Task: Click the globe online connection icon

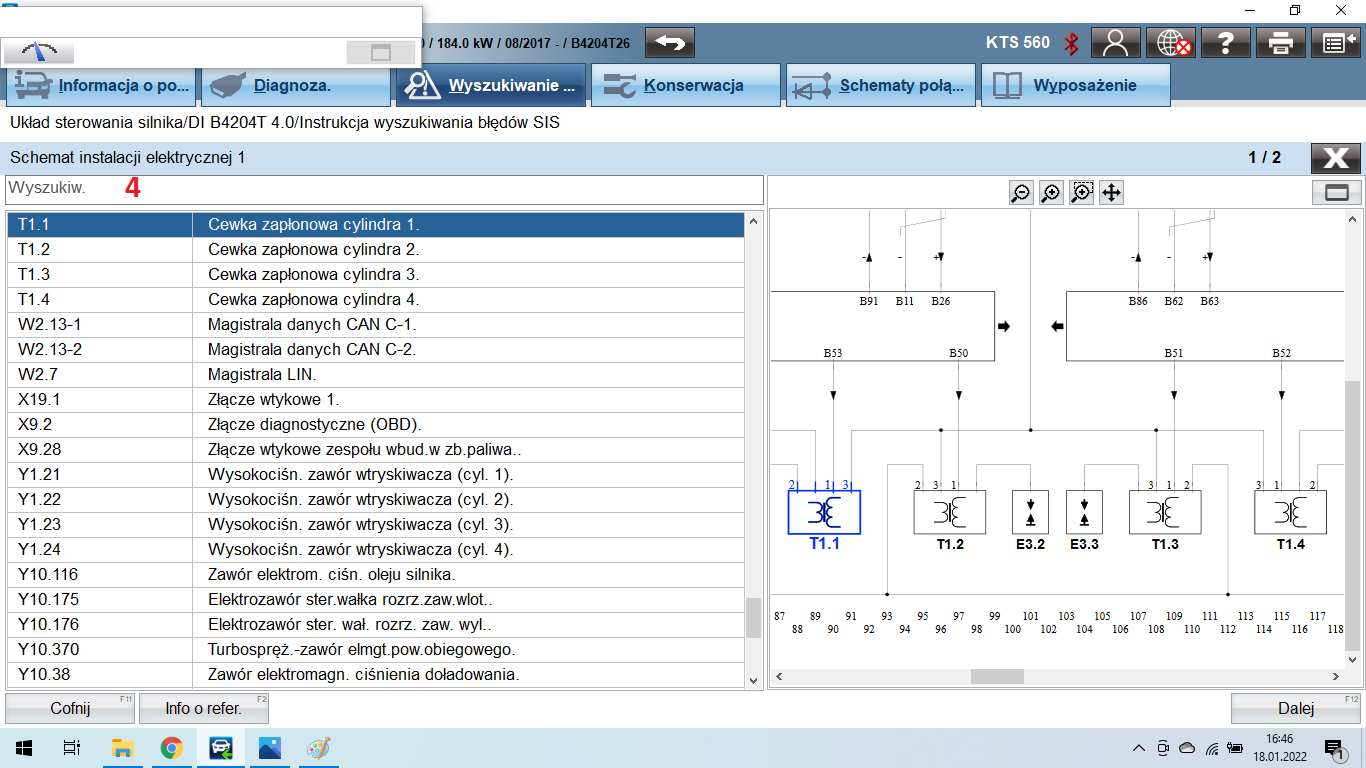Action: (1171, 42)
